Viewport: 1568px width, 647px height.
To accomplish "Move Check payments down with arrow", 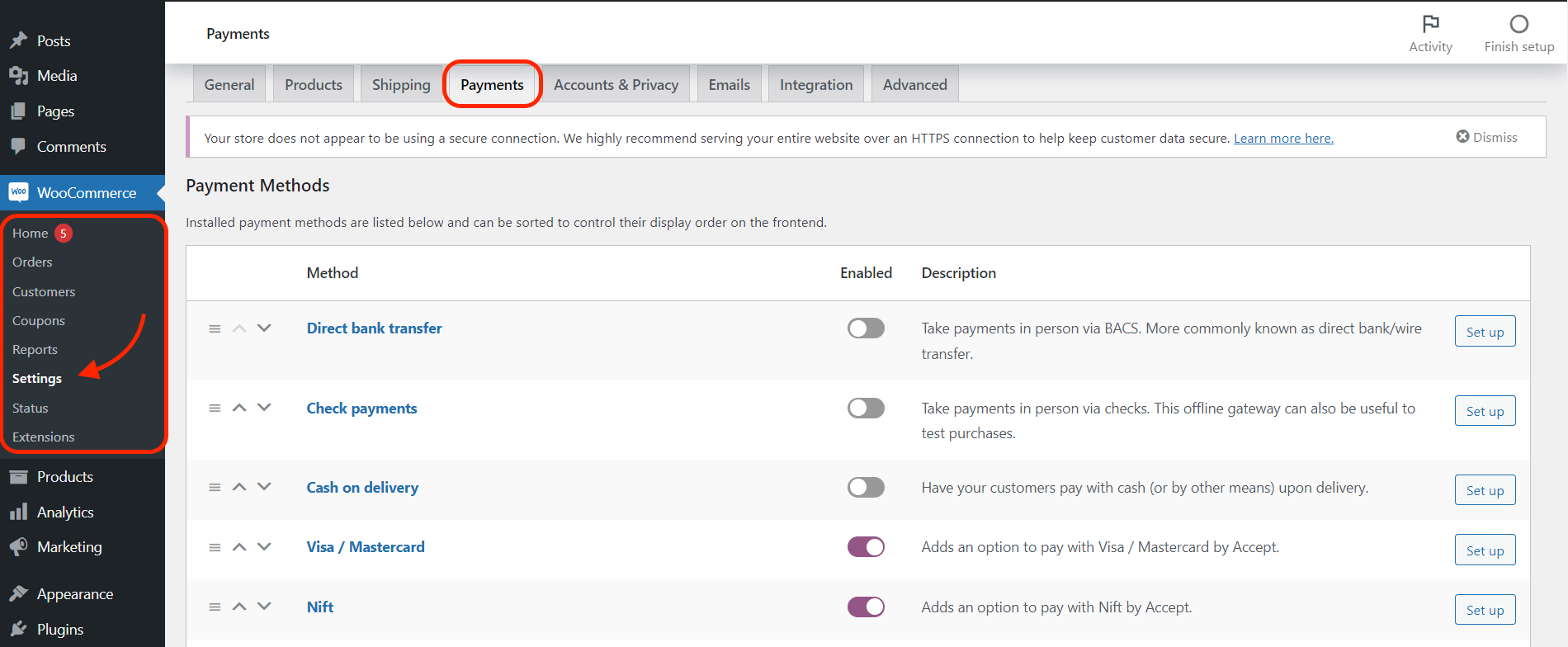I will click(264, 407).
